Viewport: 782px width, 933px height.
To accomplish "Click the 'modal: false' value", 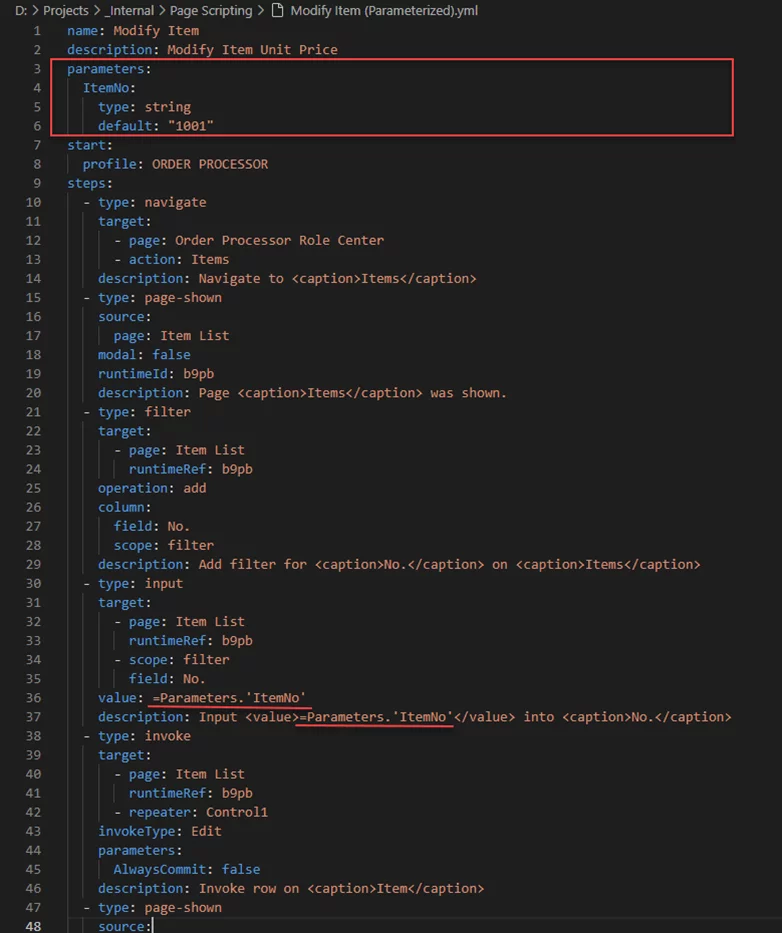I will pos(170,354).
